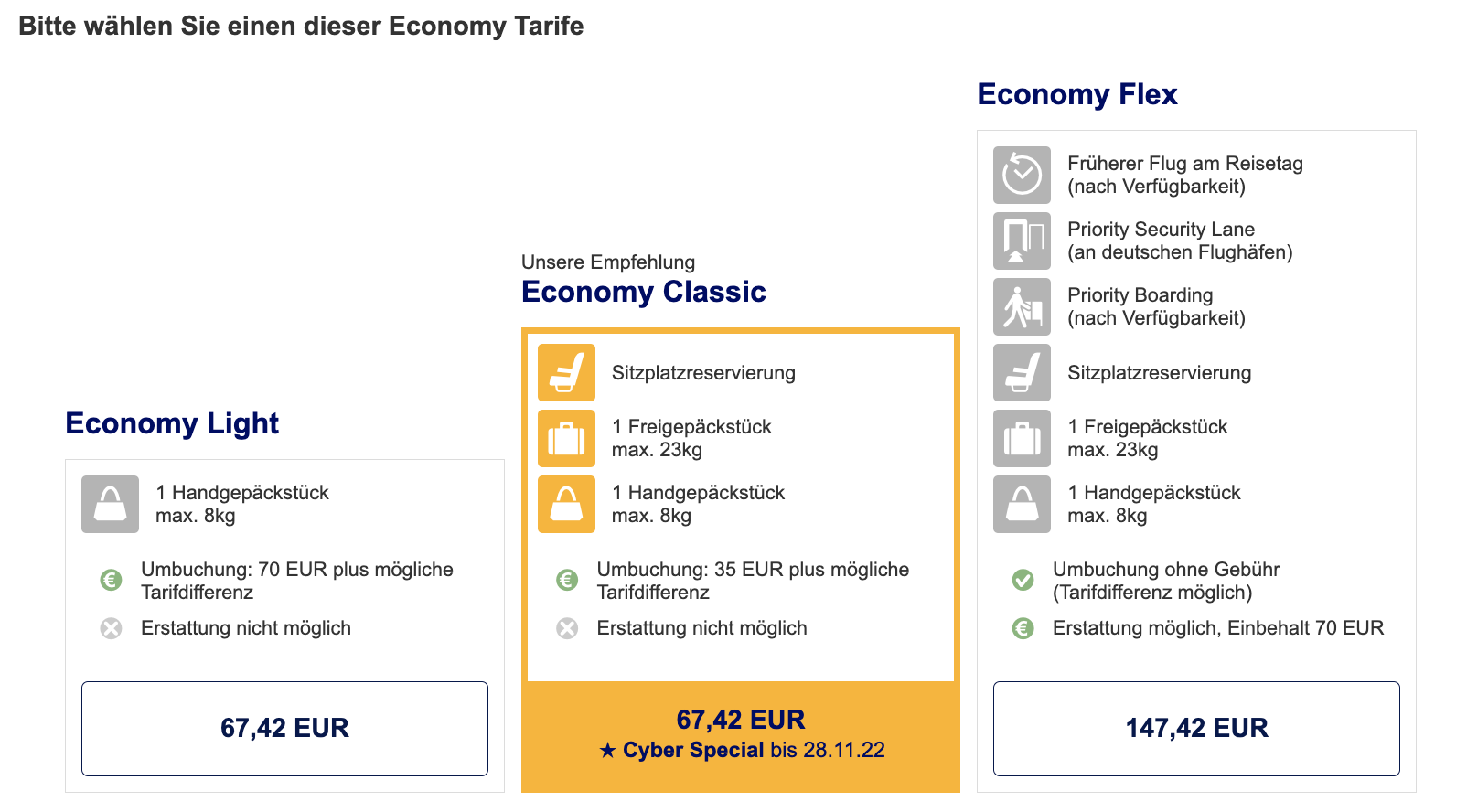
Task: Click the earlier flight clock icon
Action: 1022,175
